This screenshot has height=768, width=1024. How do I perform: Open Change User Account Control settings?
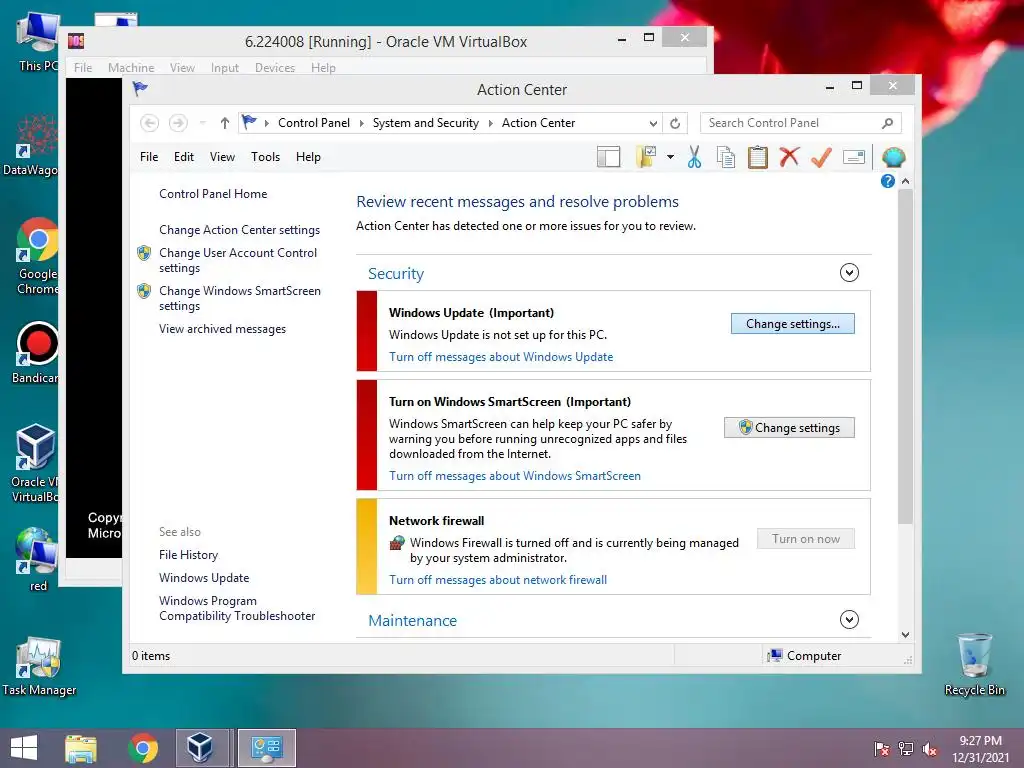pos(238,260)
